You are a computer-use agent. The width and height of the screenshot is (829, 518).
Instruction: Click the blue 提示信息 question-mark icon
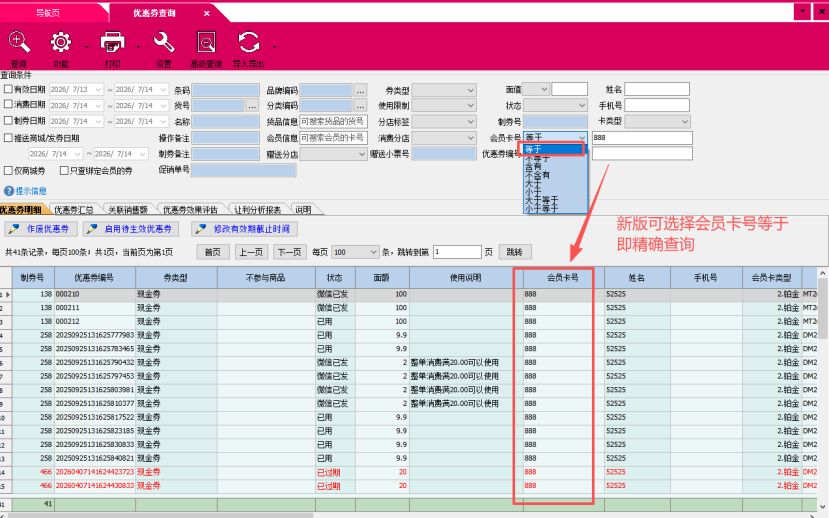click(8, 191)
